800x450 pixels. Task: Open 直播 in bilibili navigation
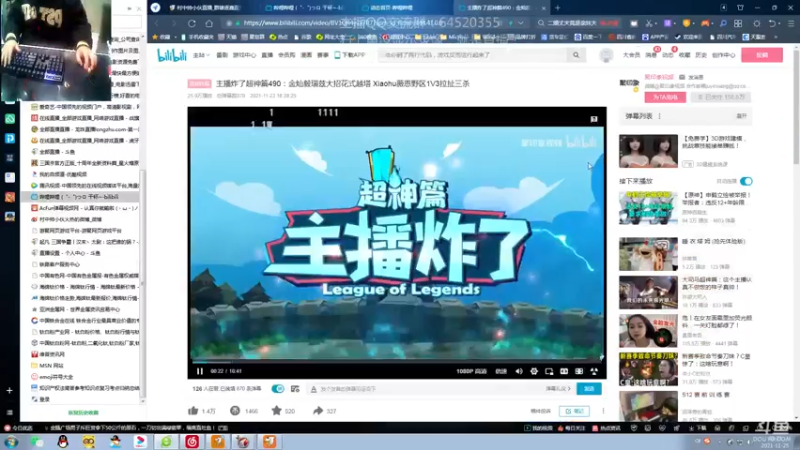[267, 55]
